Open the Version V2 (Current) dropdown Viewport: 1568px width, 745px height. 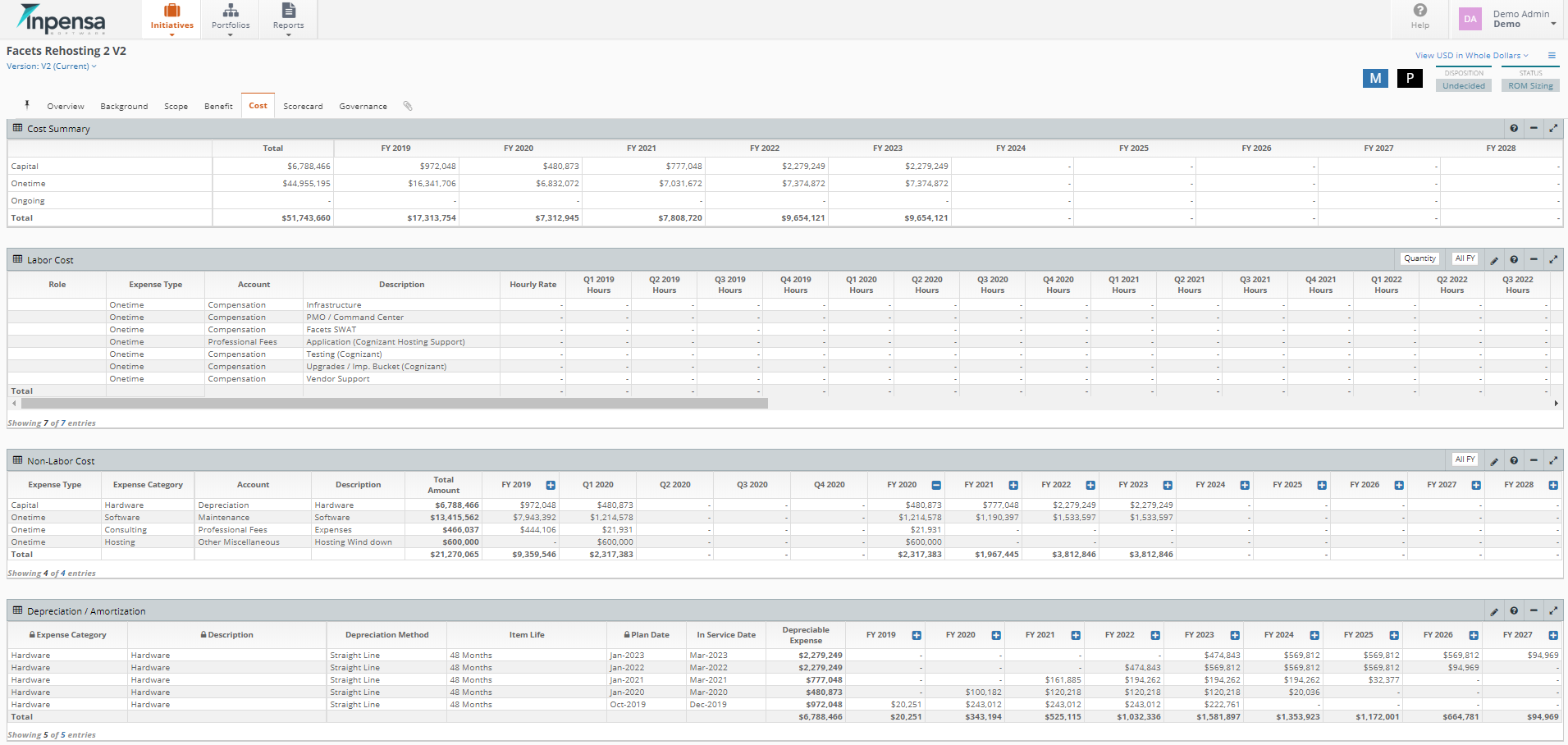52,66
